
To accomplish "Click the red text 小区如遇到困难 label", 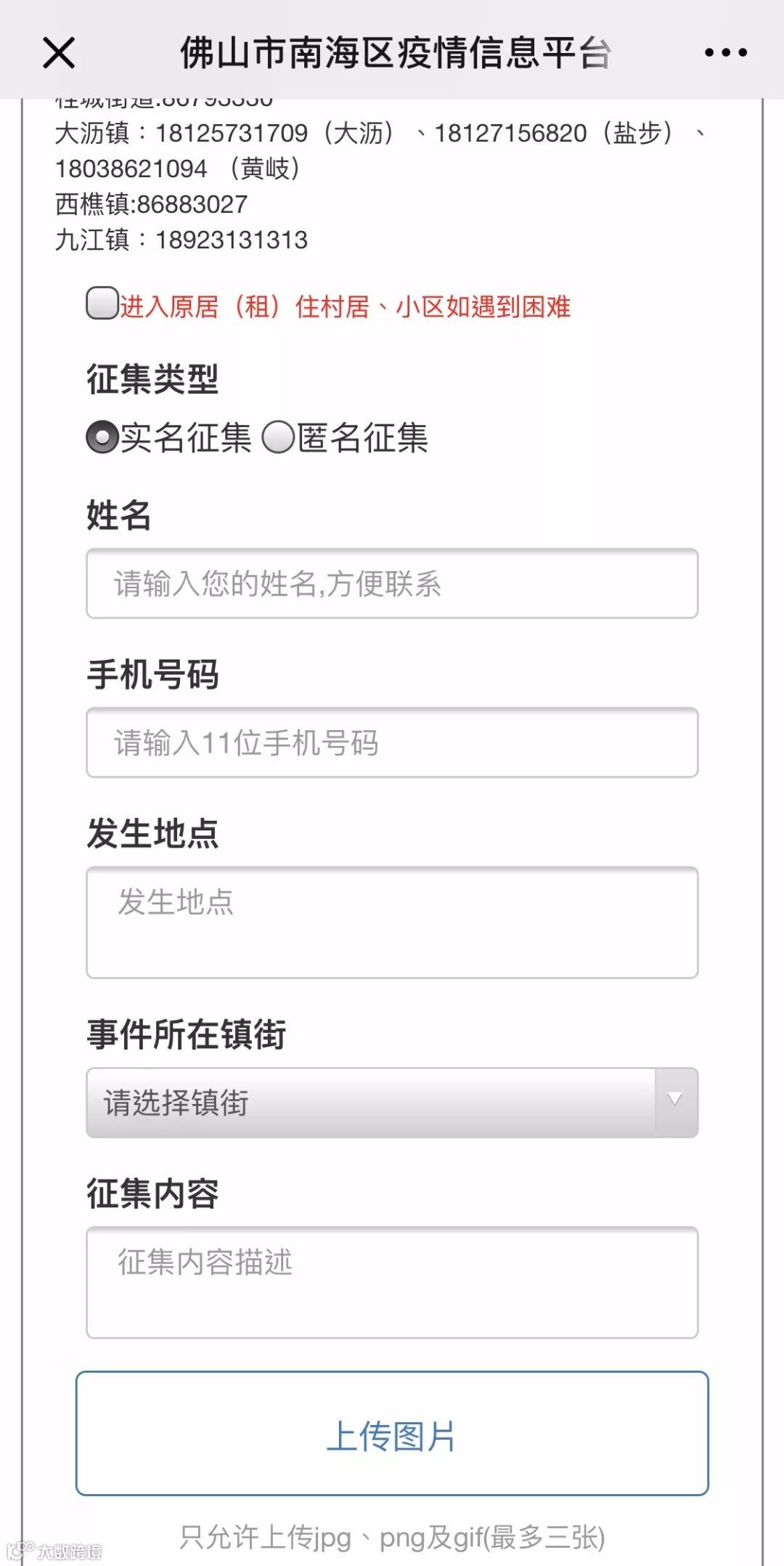I will (483, 307).
